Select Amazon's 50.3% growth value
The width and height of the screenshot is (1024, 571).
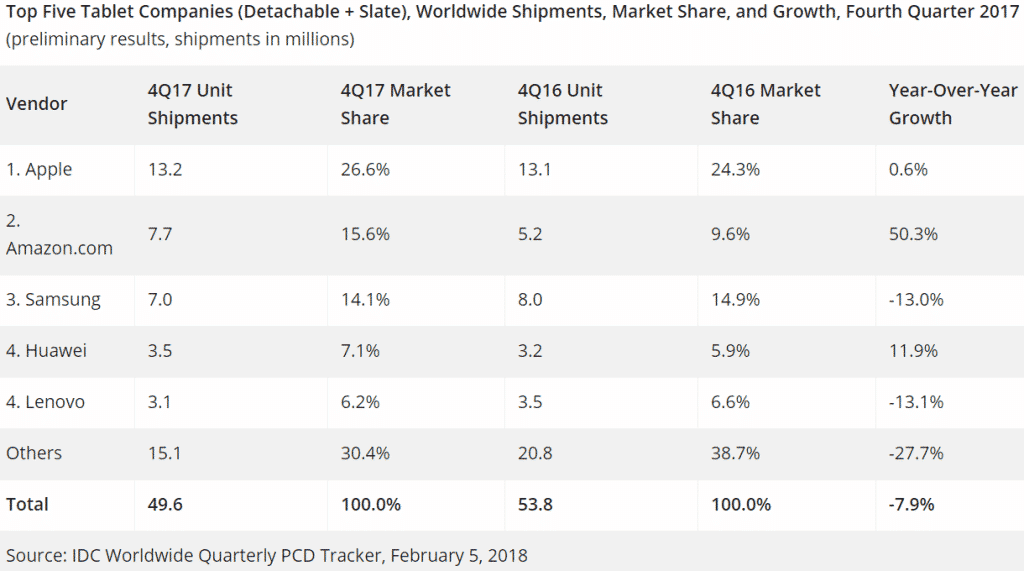913,234
